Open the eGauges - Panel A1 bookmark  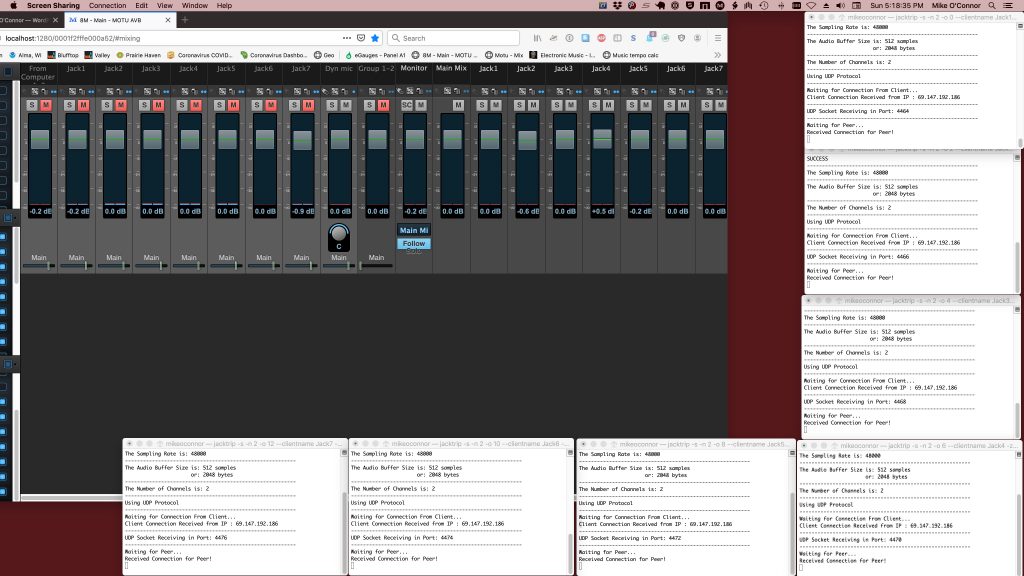(x=376, y=56)
